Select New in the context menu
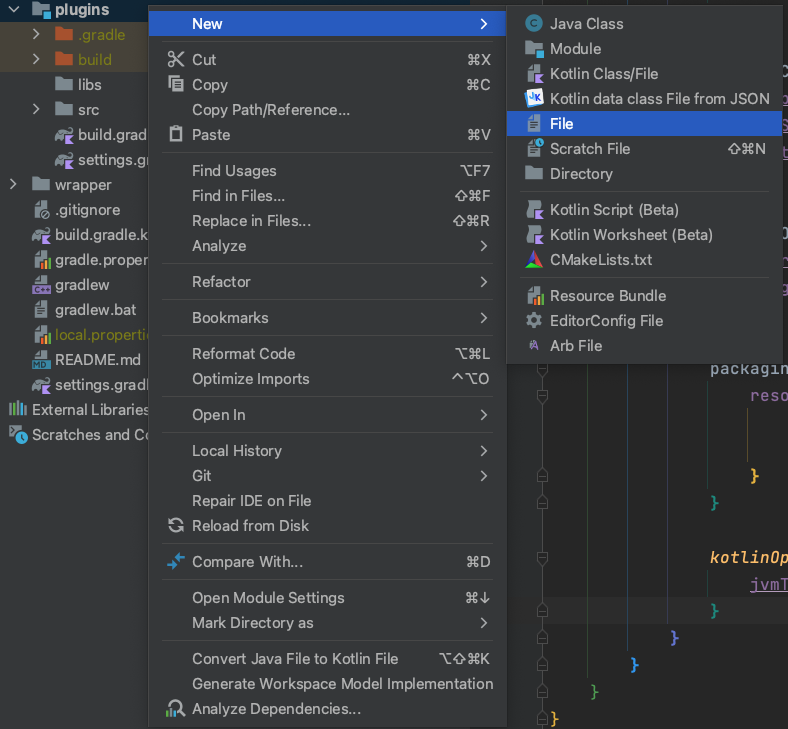Image resolution: width=788 pixels, height=729 pixels. tap(328, 24)
